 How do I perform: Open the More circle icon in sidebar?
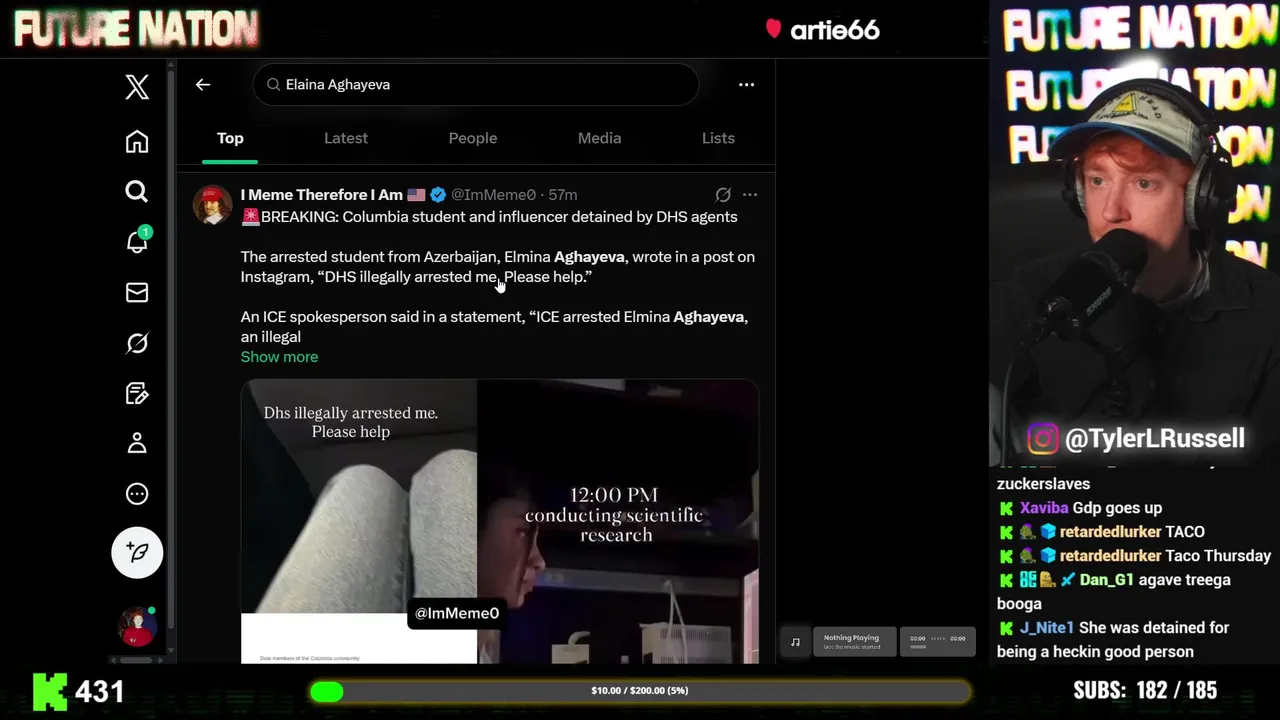(x=137, y=493)
